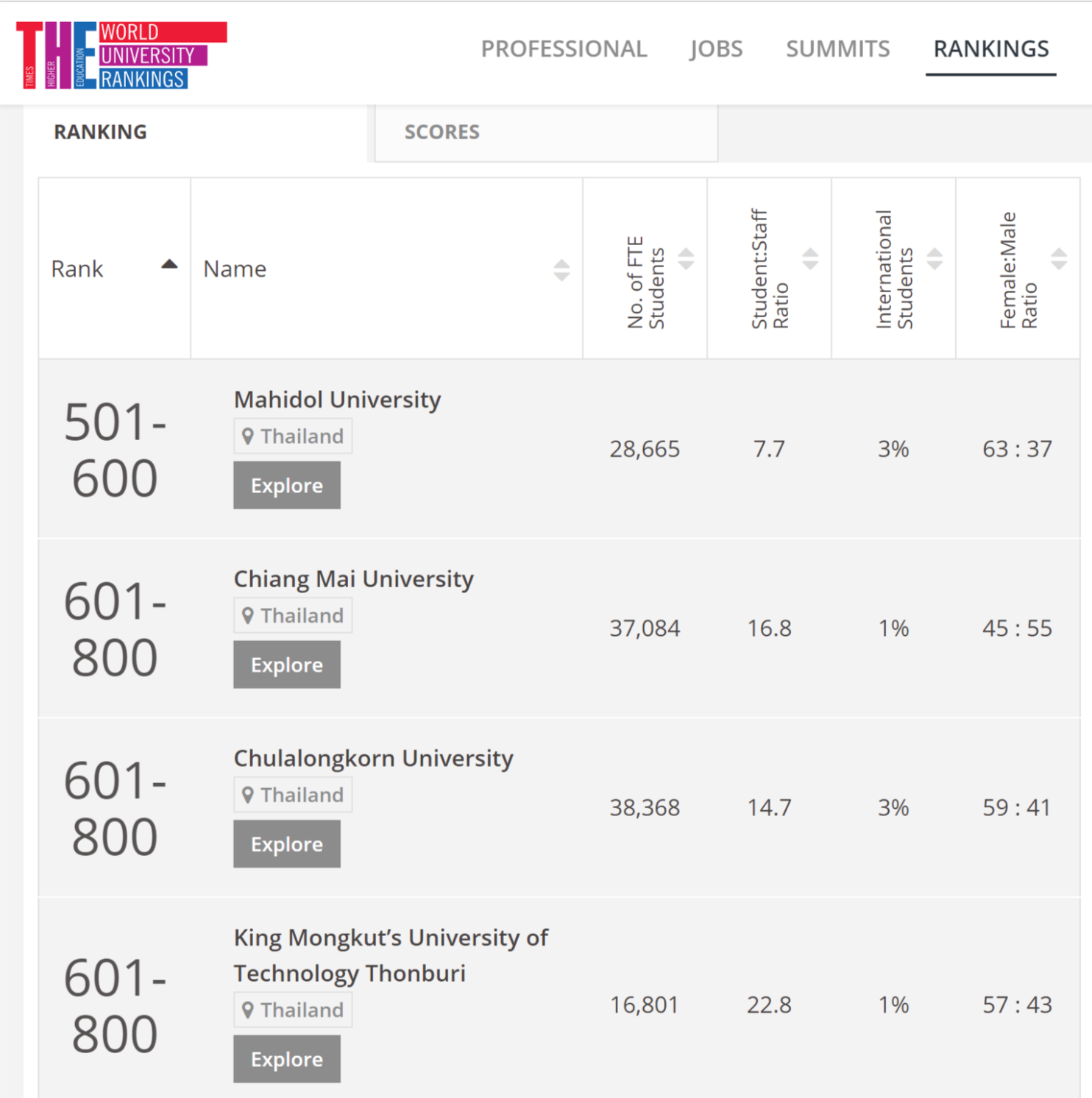Open the RANKINGS navigation item
The width and height of the screenshot is (1092, 1098).
[990, 49]
